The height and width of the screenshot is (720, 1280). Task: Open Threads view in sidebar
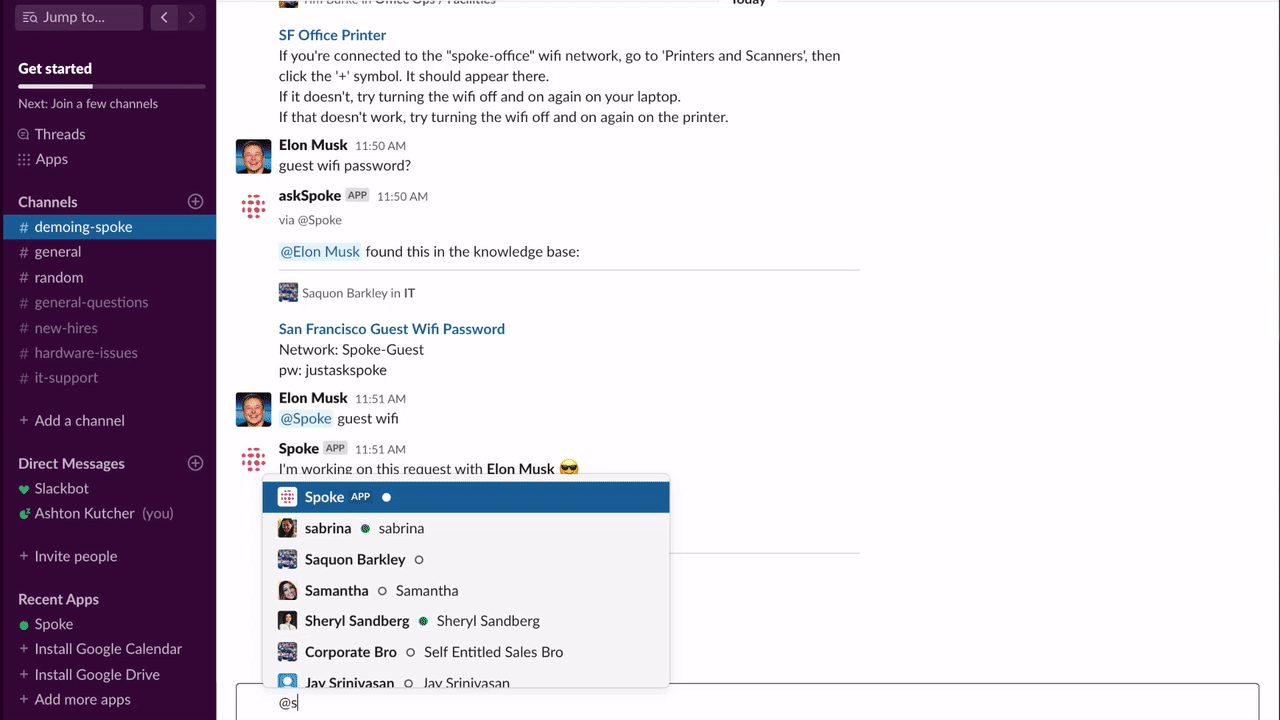coord(59,134)
